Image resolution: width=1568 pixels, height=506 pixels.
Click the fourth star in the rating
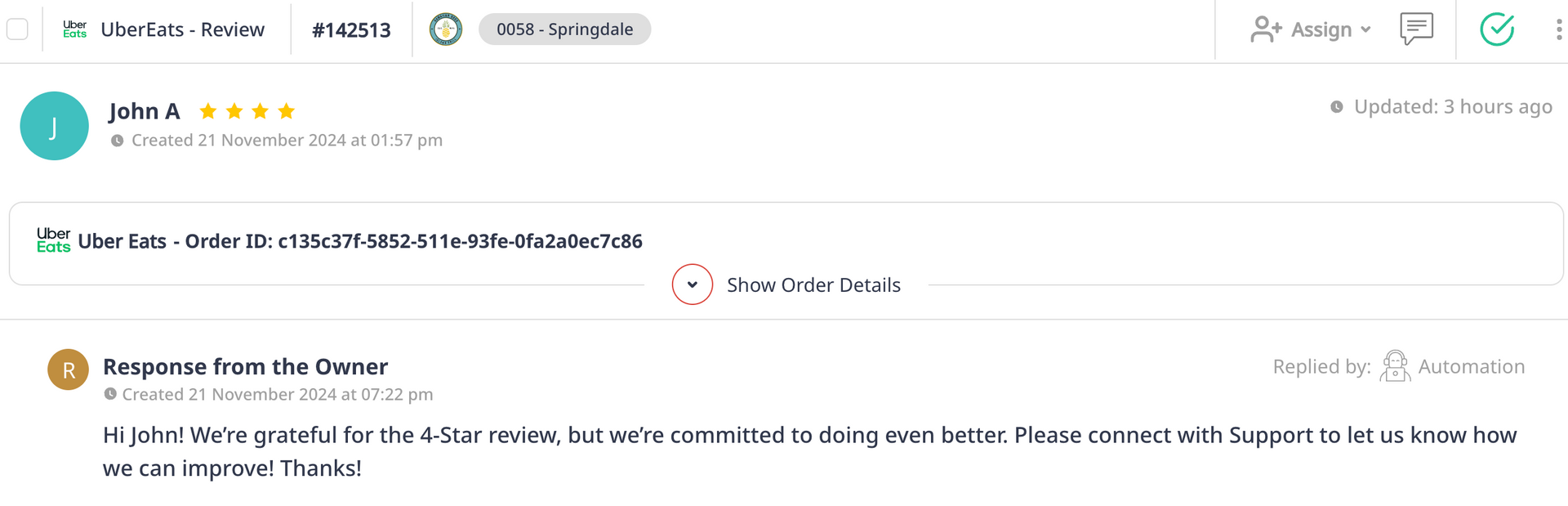[286, 111]
